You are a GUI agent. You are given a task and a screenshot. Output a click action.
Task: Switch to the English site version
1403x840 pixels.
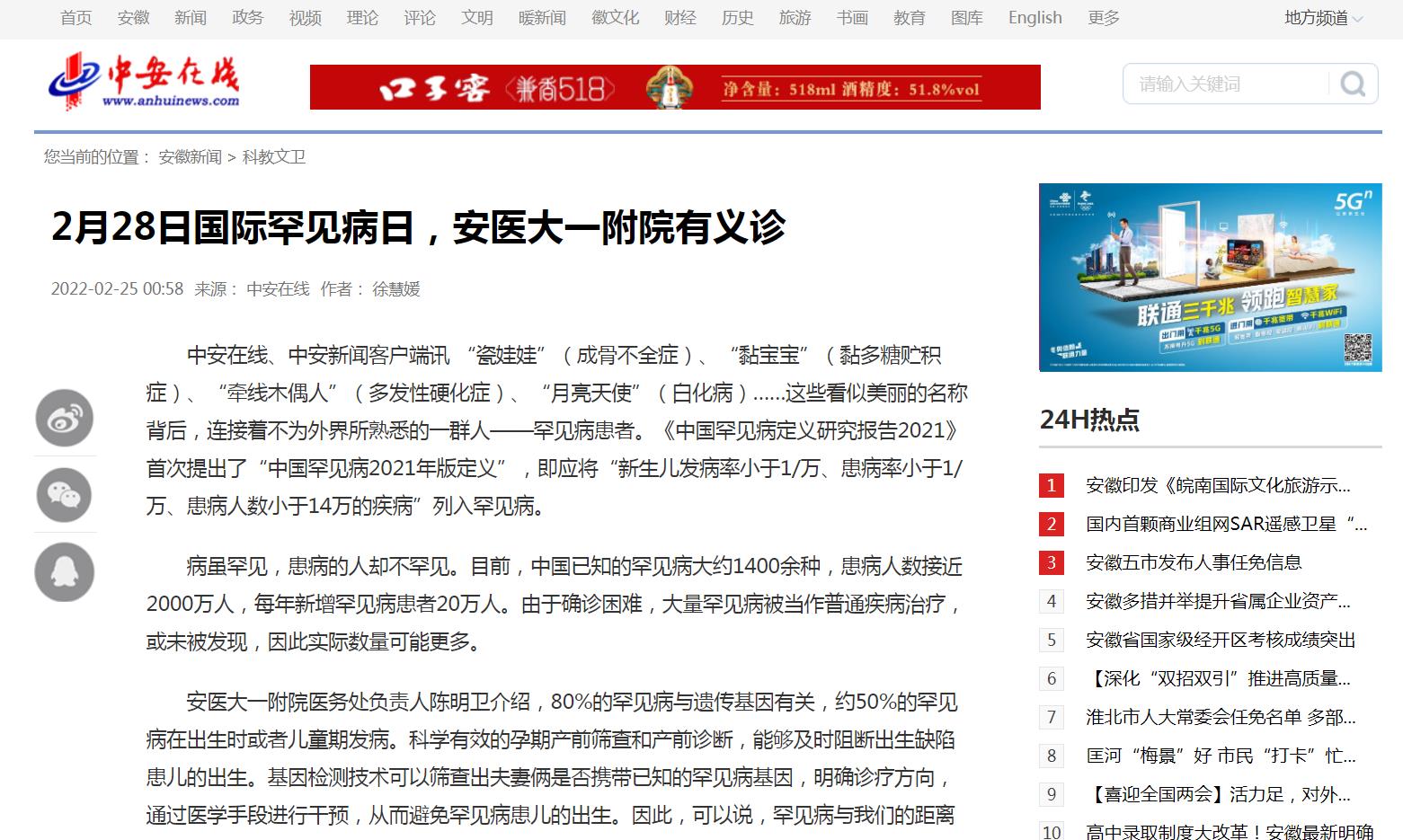coord(1034,18)
